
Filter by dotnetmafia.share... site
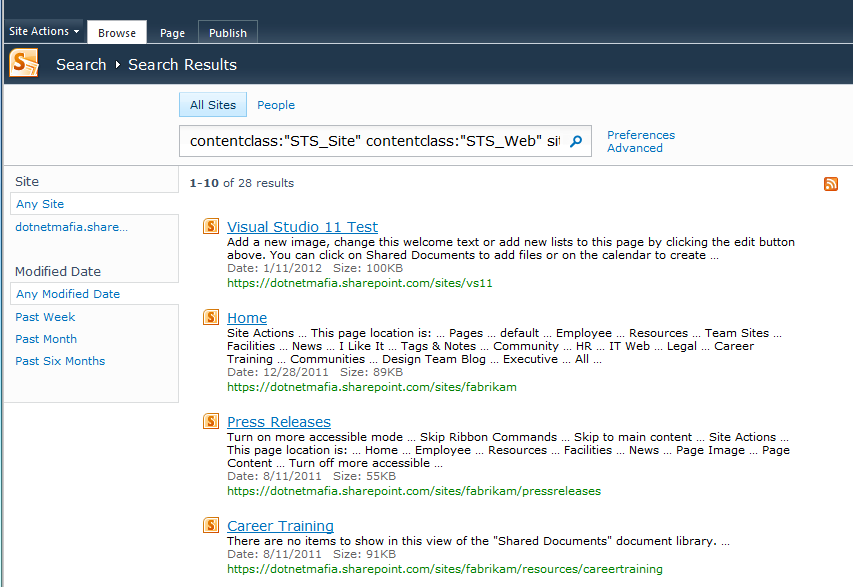coord(72,227)
